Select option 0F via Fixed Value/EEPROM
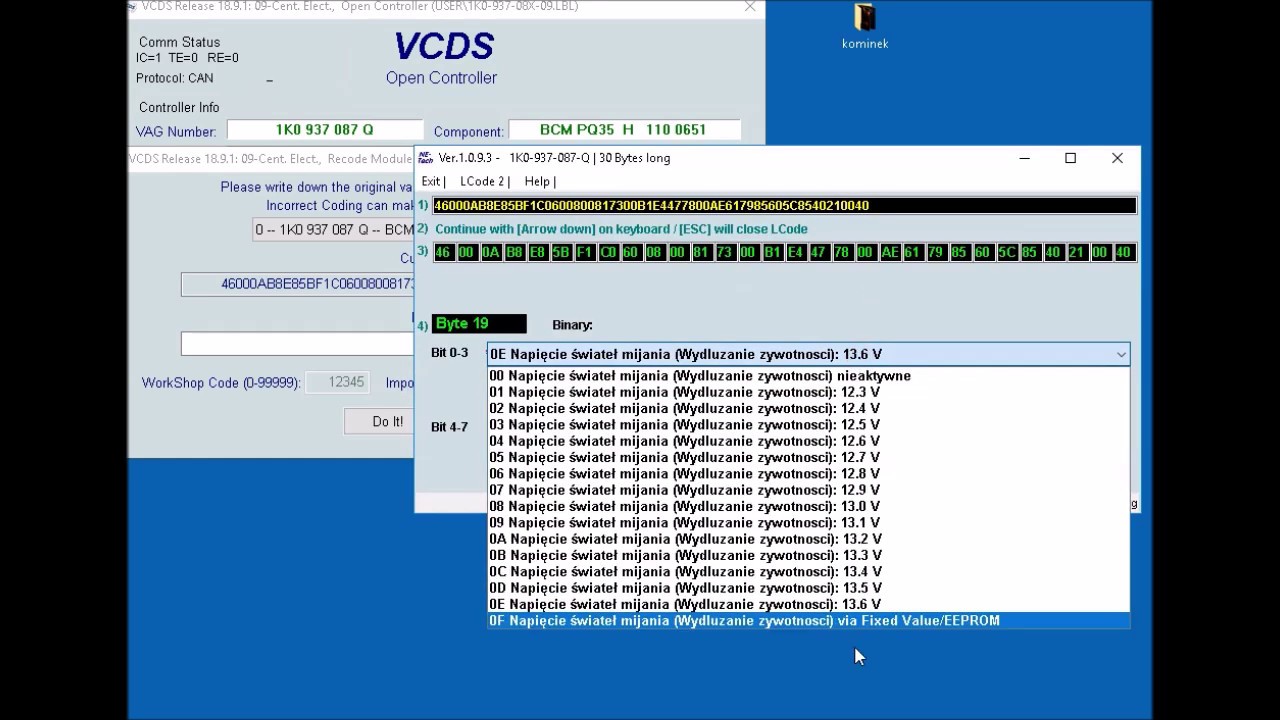 (x=808, y=621)
